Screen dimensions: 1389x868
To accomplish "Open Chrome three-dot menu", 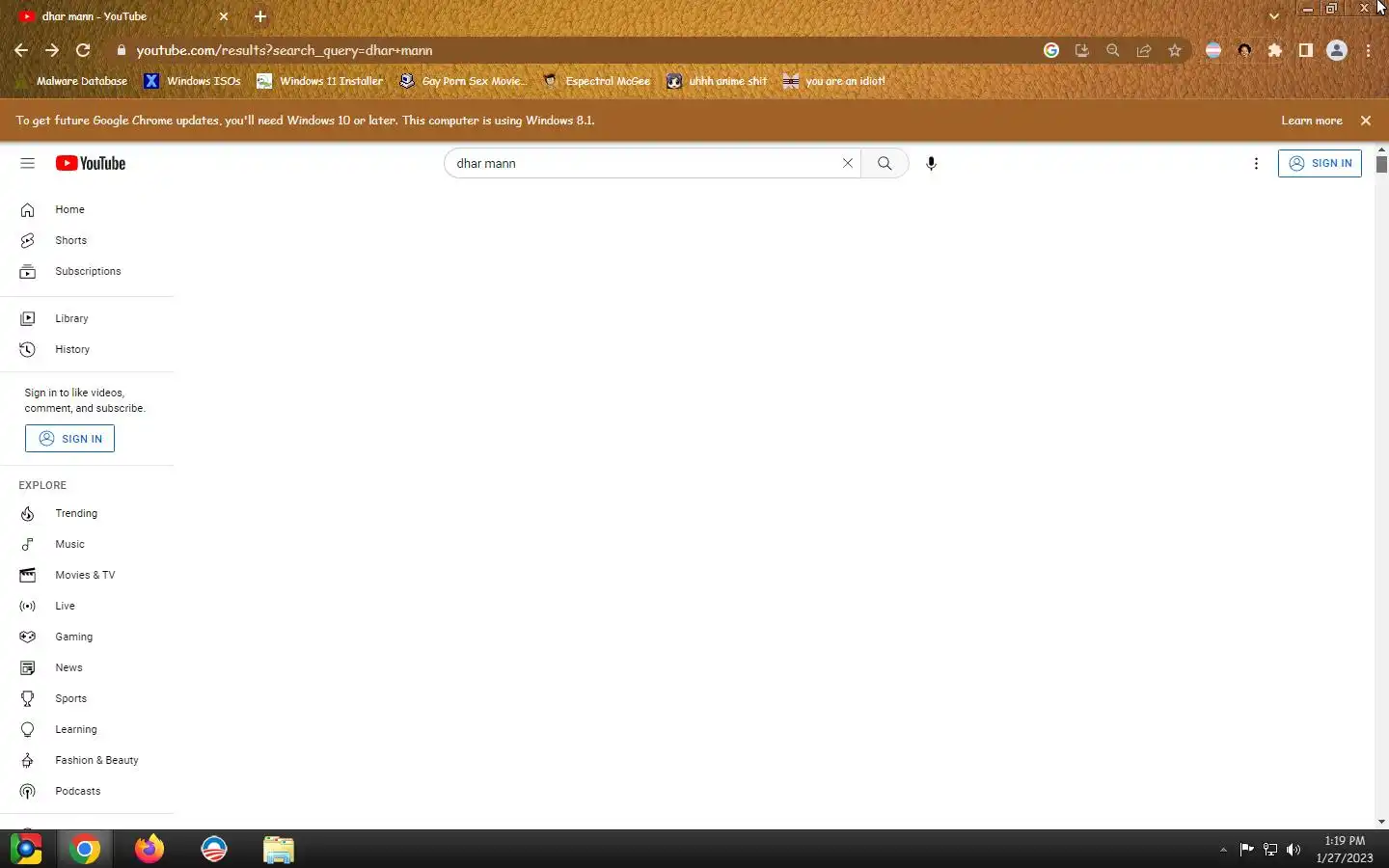I will coord(1369,50).
